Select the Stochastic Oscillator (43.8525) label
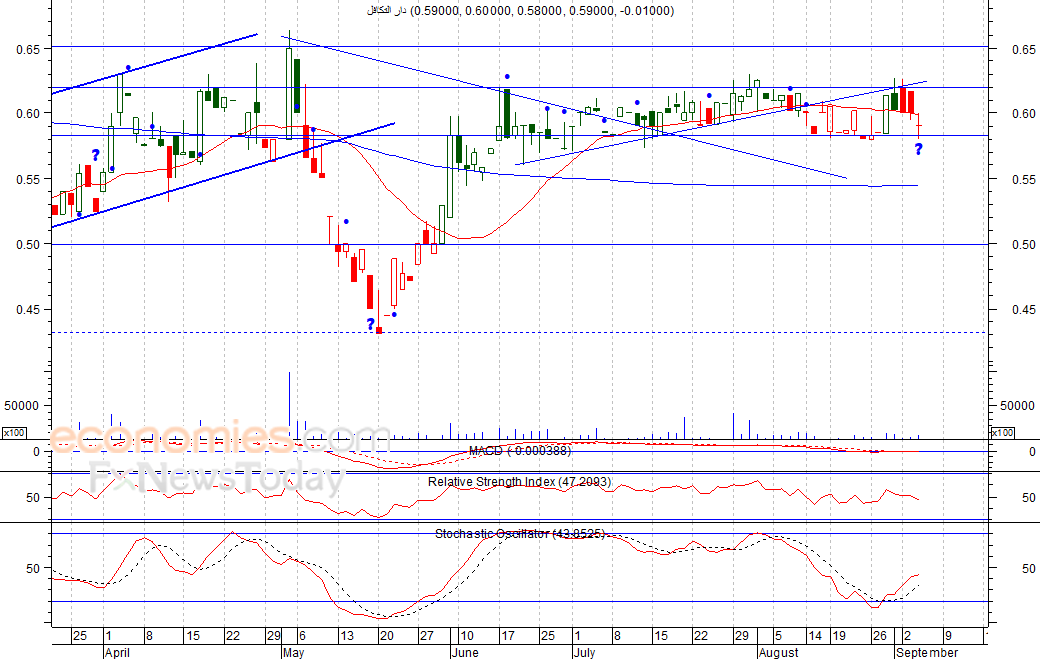1040x659 pixels. pyautogui.click(x=519, y=534)
